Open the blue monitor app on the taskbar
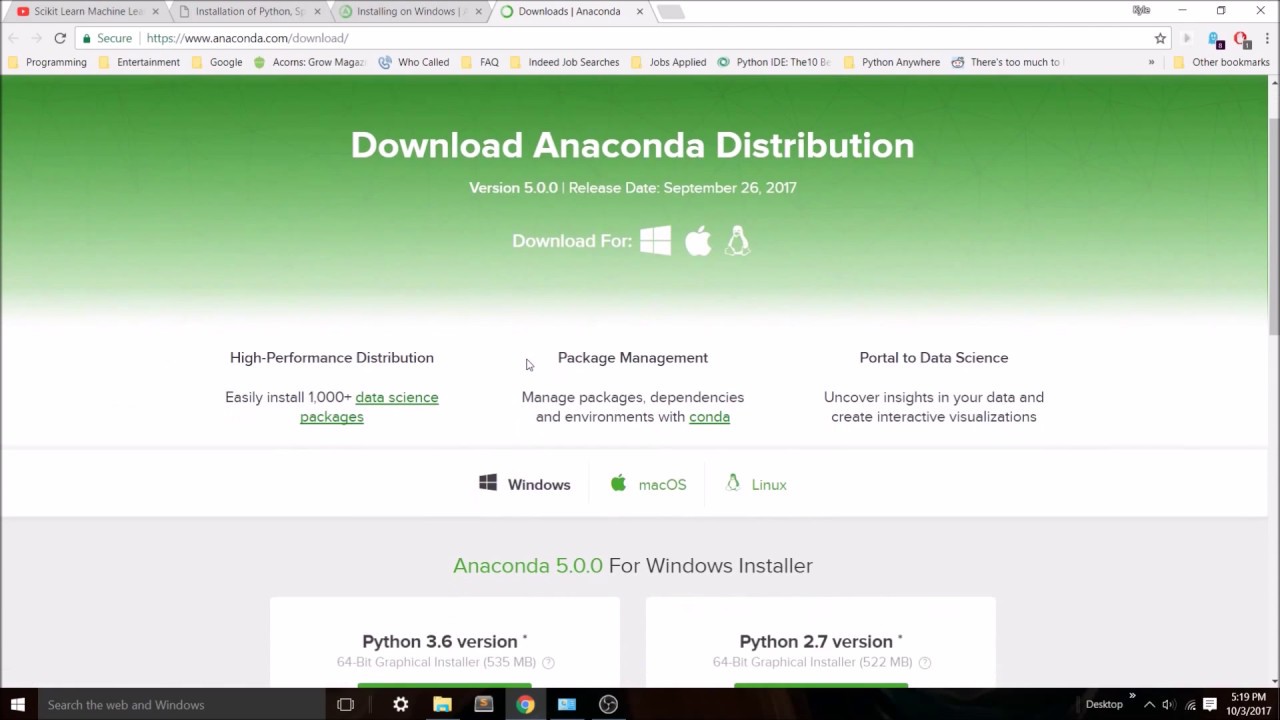The width and height of the screenshot is (1280, 720). [567, 704]
